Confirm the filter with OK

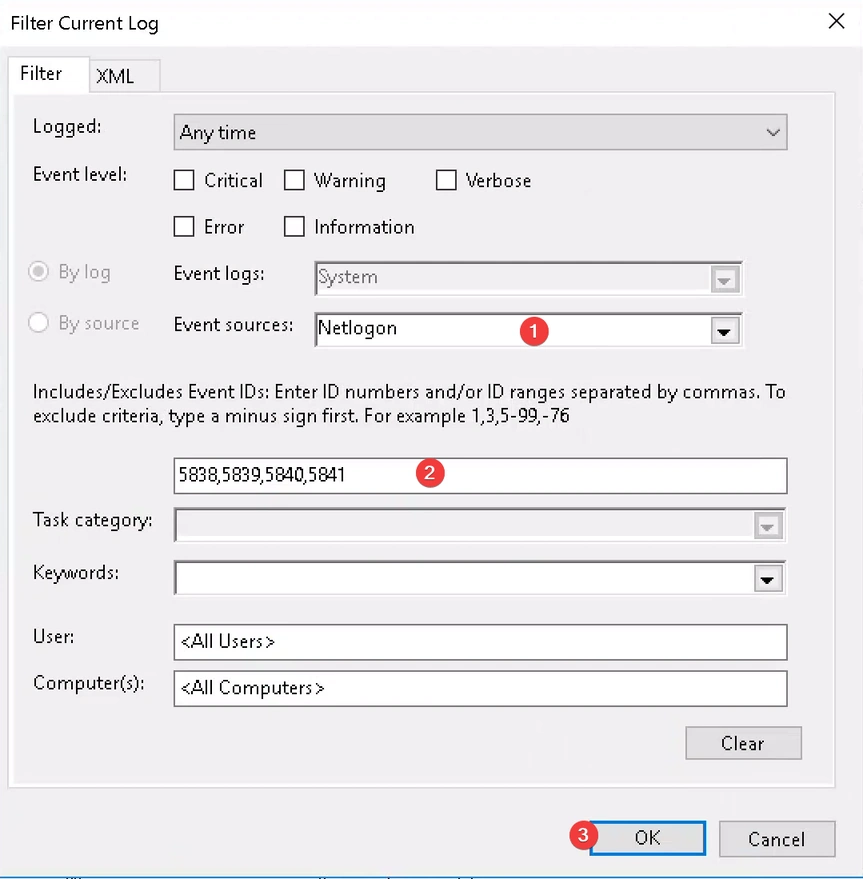647,838
